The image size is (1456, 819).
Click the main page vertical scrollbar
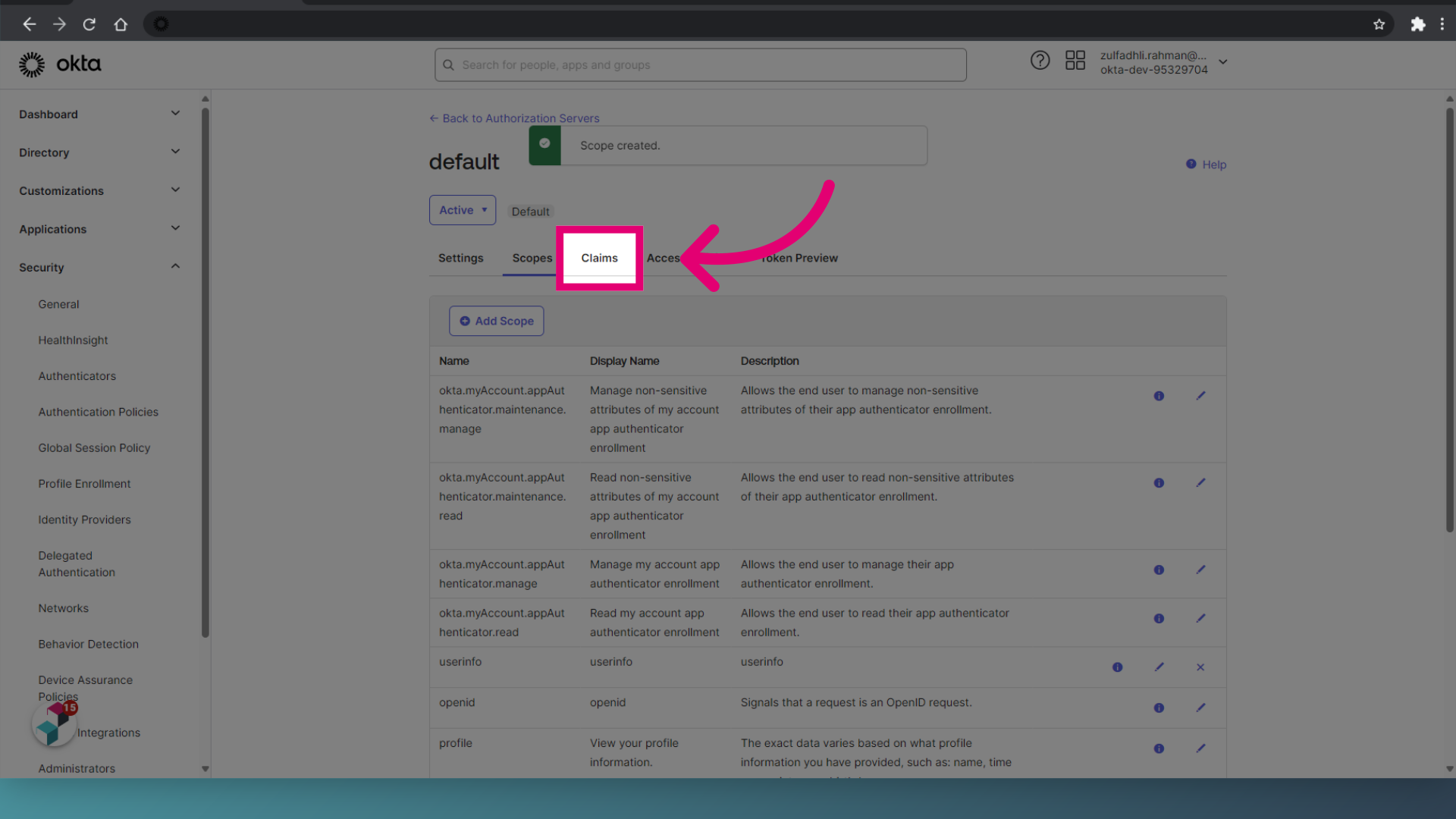pos(1449,318)
